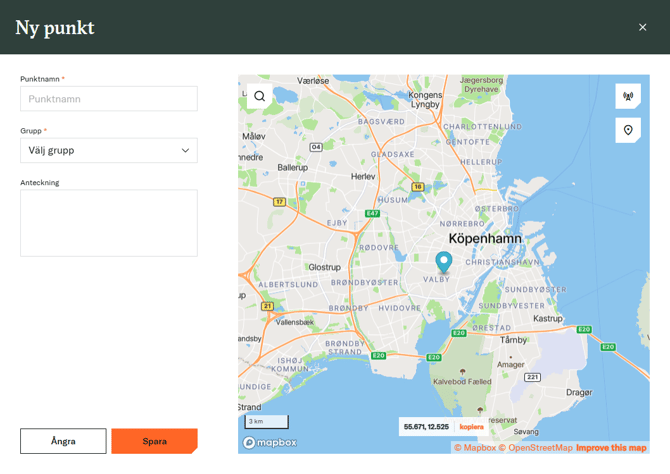Click inside the Anteckning text area
This screenshot has height=474, width=670.
(x=108, y=223)
